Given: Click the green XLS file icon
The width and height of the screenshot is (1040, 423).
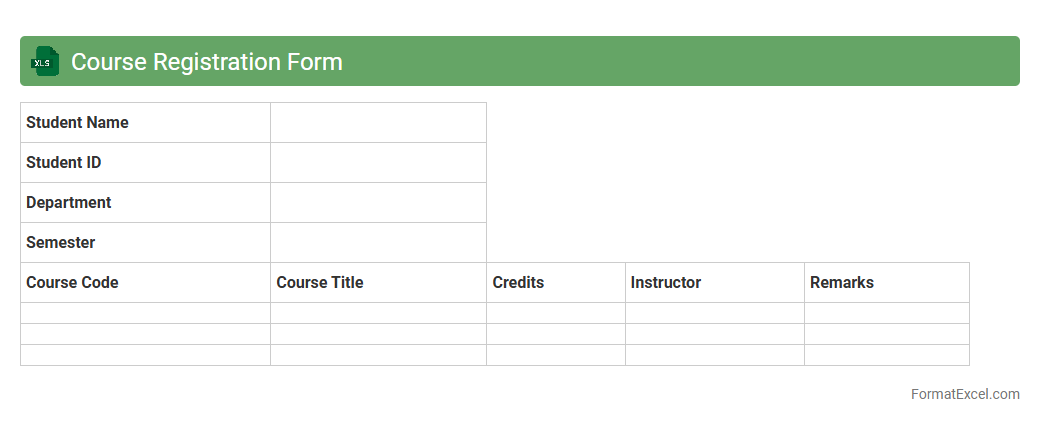Looking at the screenshot, I should (45, 61).
